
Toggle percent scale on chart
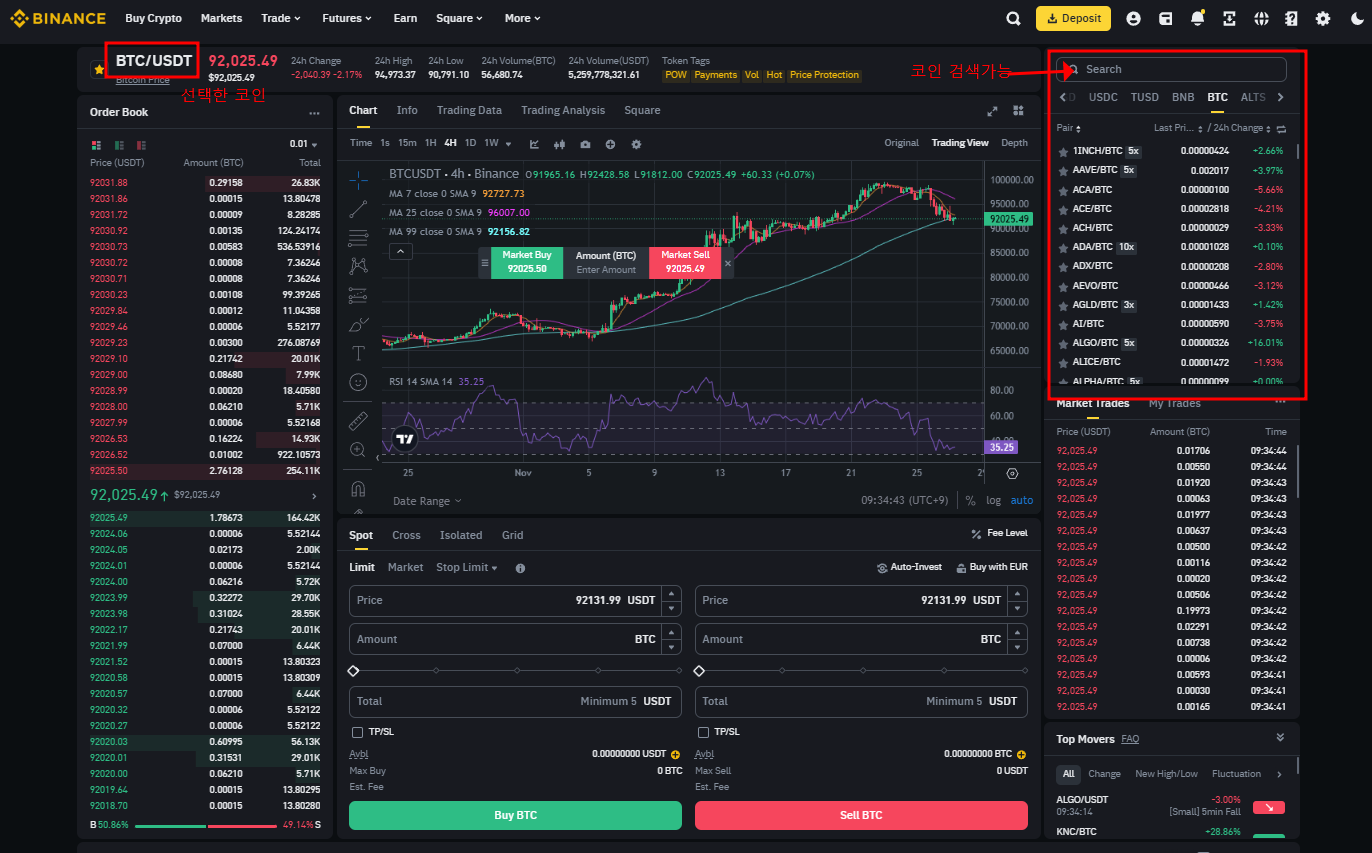(x=969, y=500)
